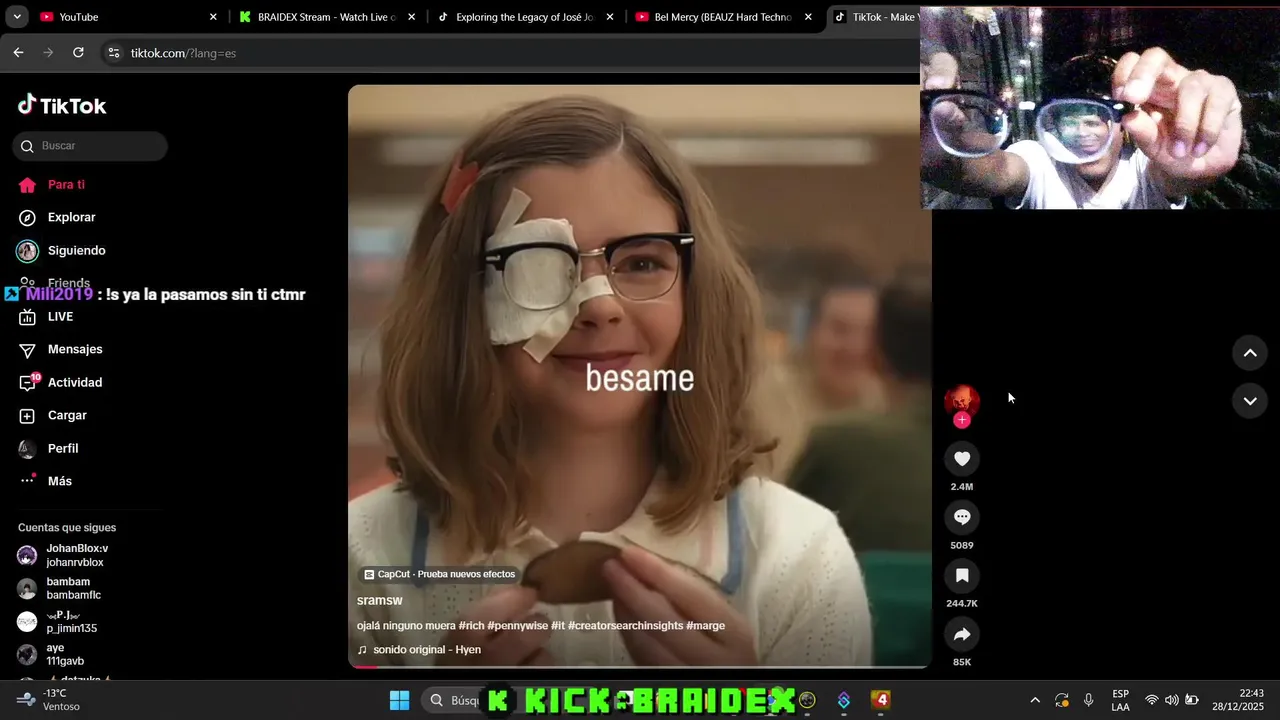The height and width of the screenshot is (720, 1280).
Task: Open Perfil in the sidebar
Action: (63, 448)
